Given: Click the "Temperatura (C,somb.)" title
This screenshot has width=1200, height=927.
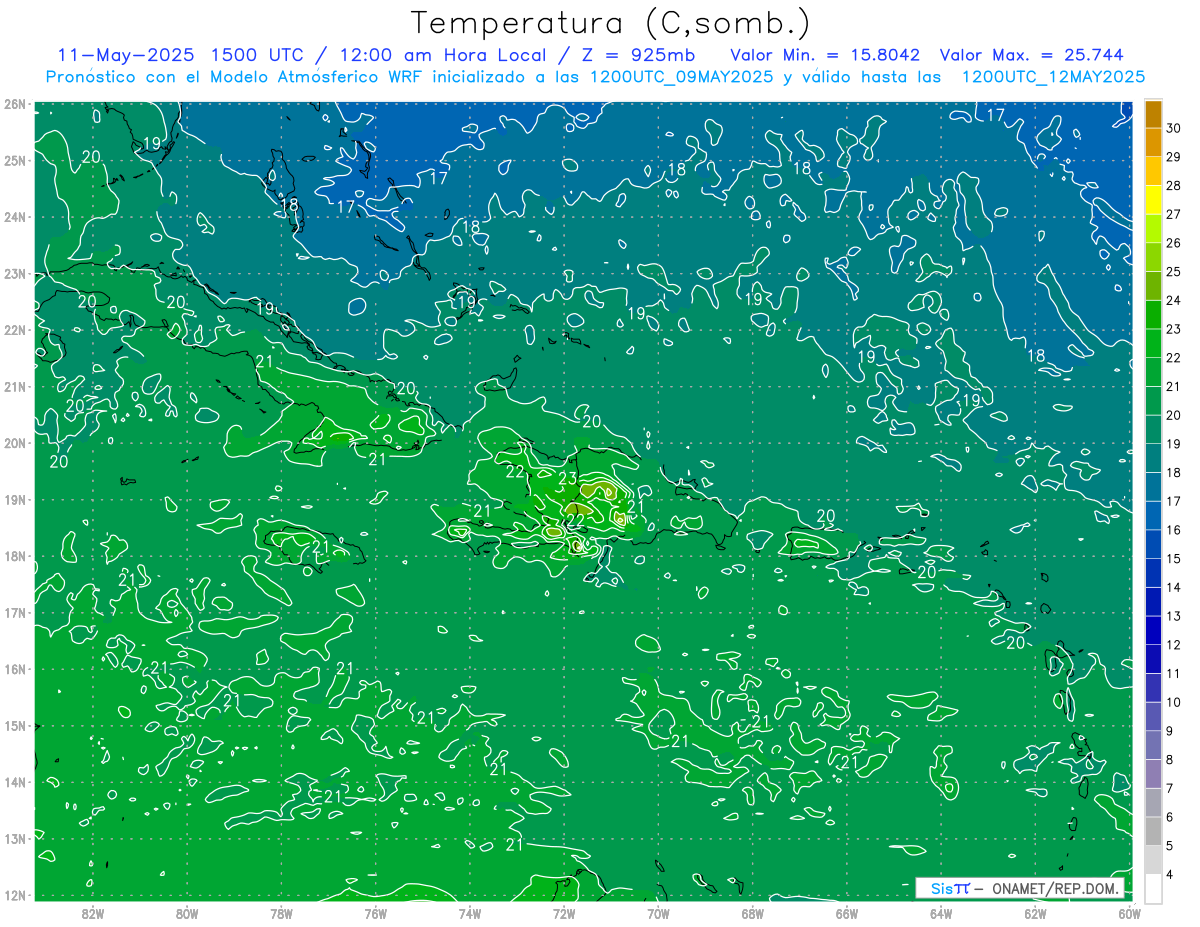Looking at the screenshot, I should click(x=611, y=23).
